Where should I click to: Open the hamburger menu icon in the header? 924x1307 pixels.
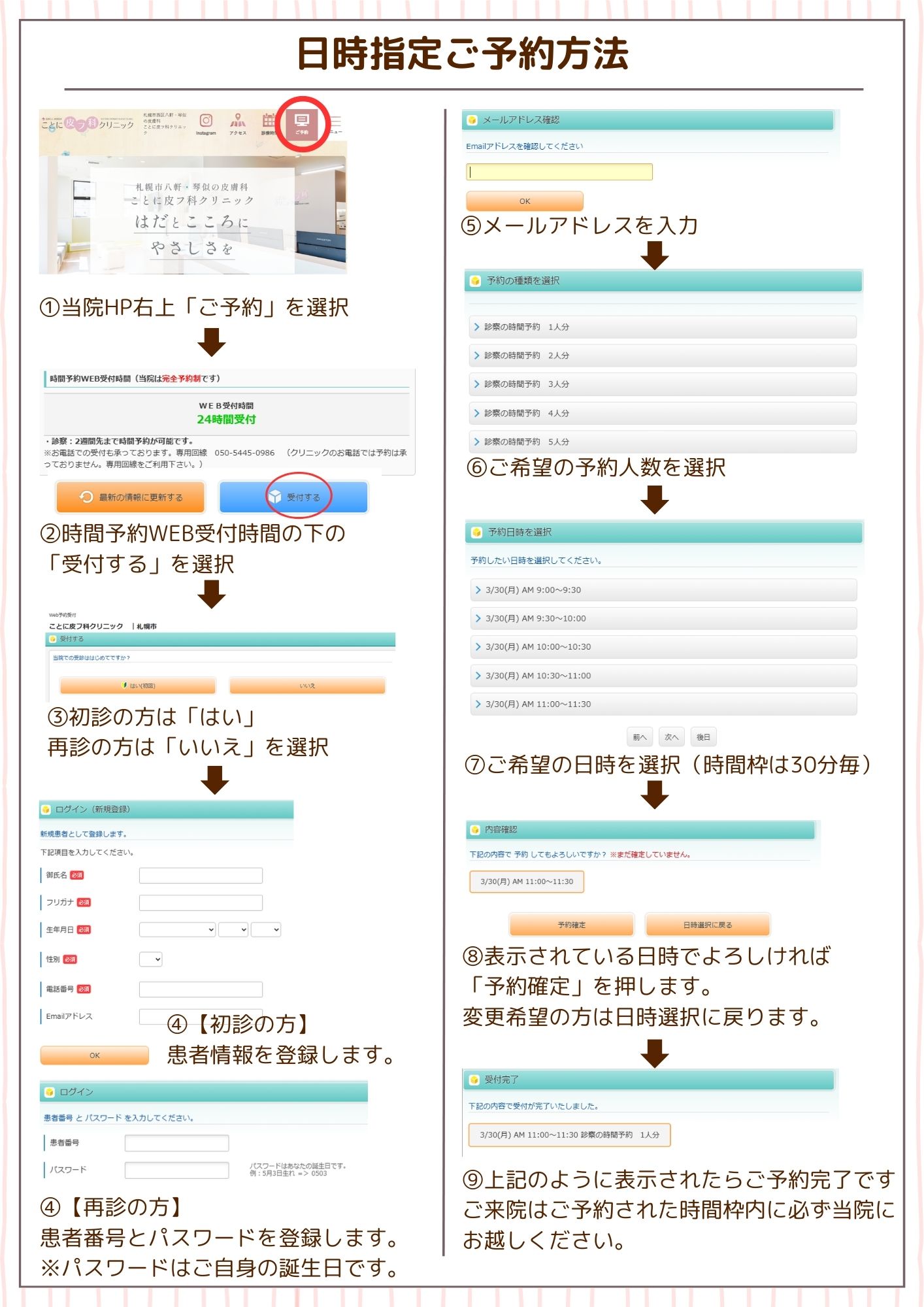coord(336,122)
